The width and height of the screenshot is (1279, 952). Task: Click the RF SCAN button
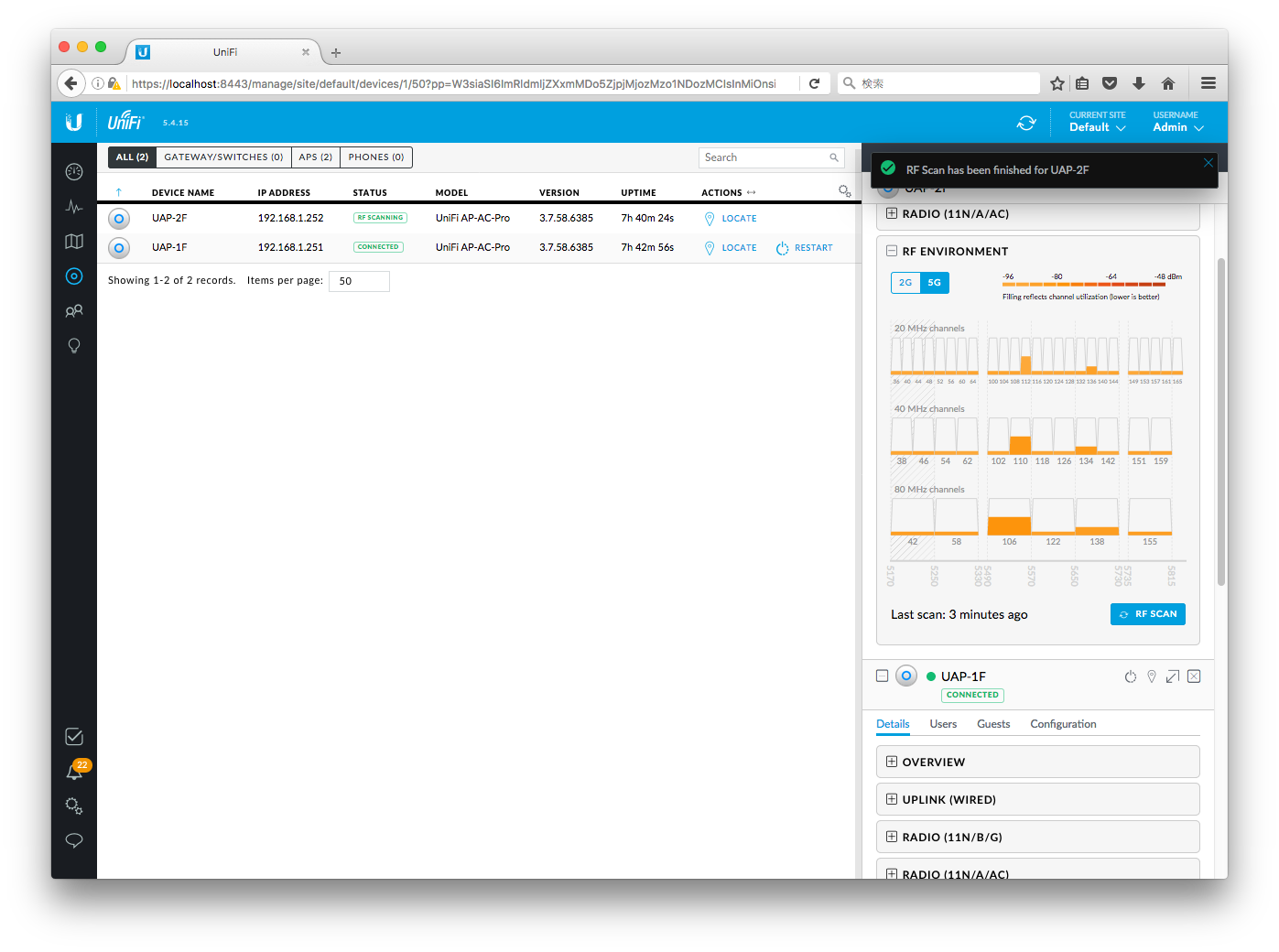(x=1148, y=614)
